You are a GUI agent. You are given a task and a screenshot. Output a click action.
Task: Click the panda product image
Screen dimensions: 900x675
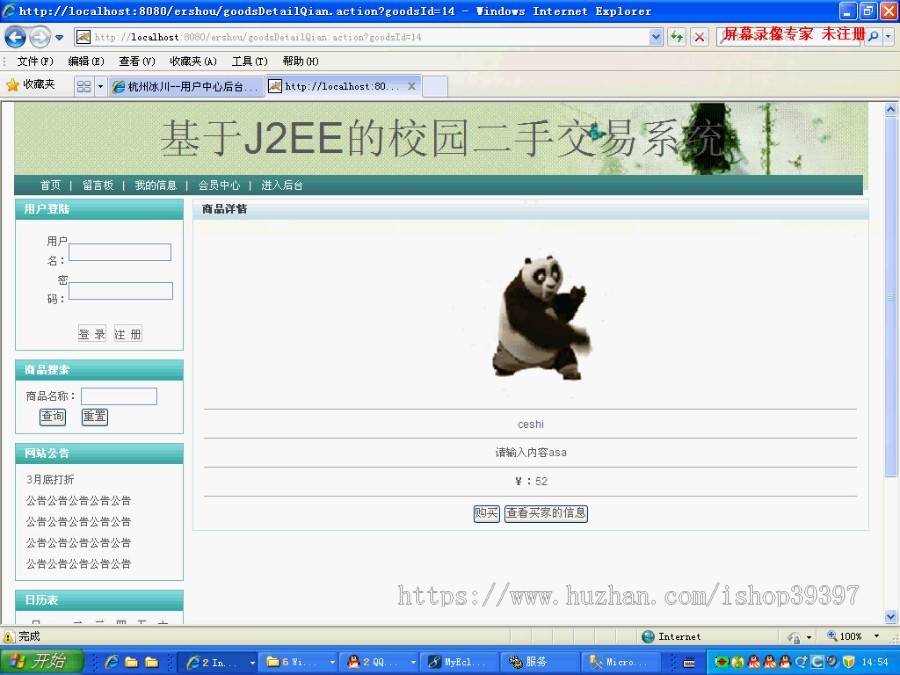coord(541,317)
